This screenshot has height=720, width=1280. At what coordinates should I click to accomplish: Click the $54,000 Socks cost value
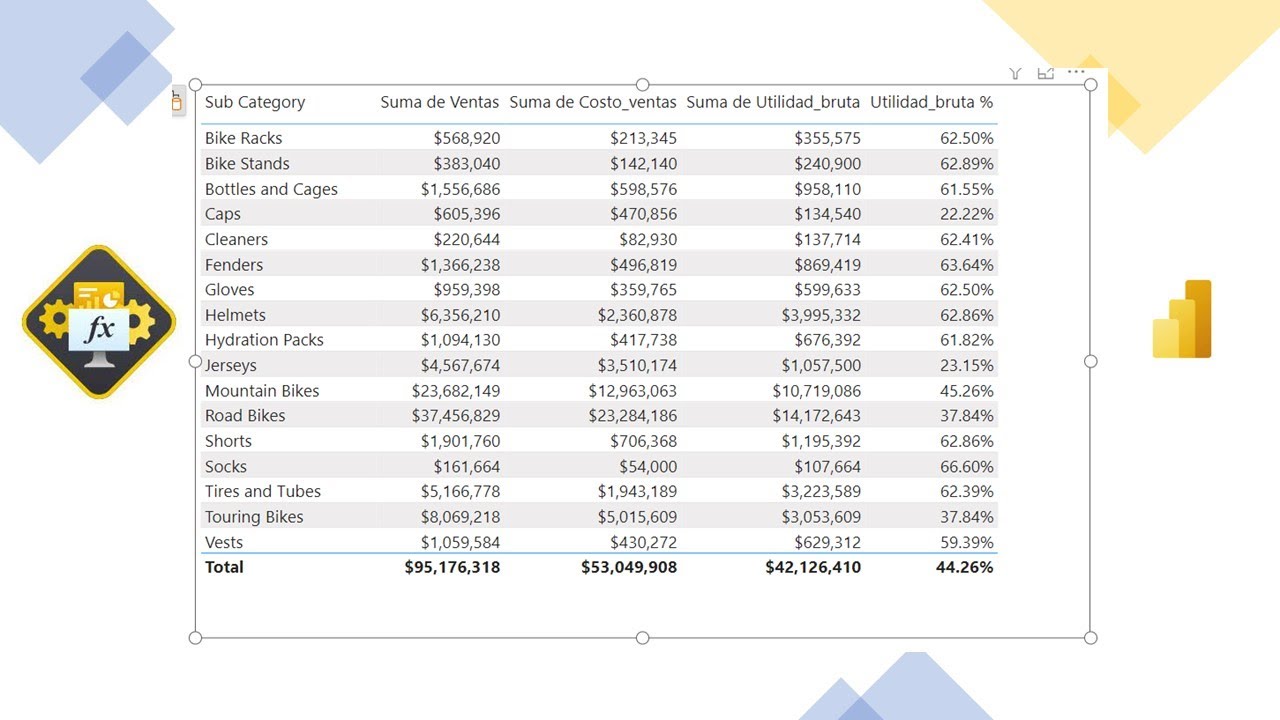[648, 467]
